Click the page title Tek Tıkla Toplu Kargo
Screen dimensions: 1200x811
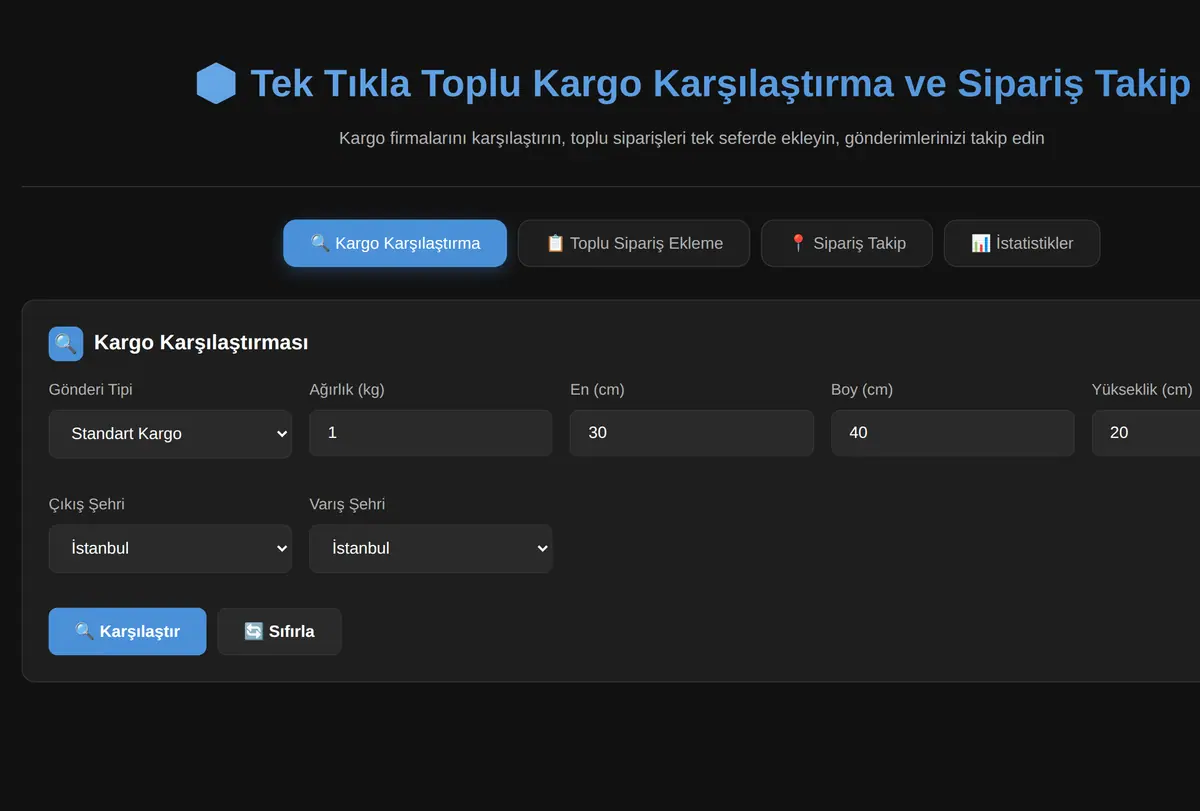(720, 83)
